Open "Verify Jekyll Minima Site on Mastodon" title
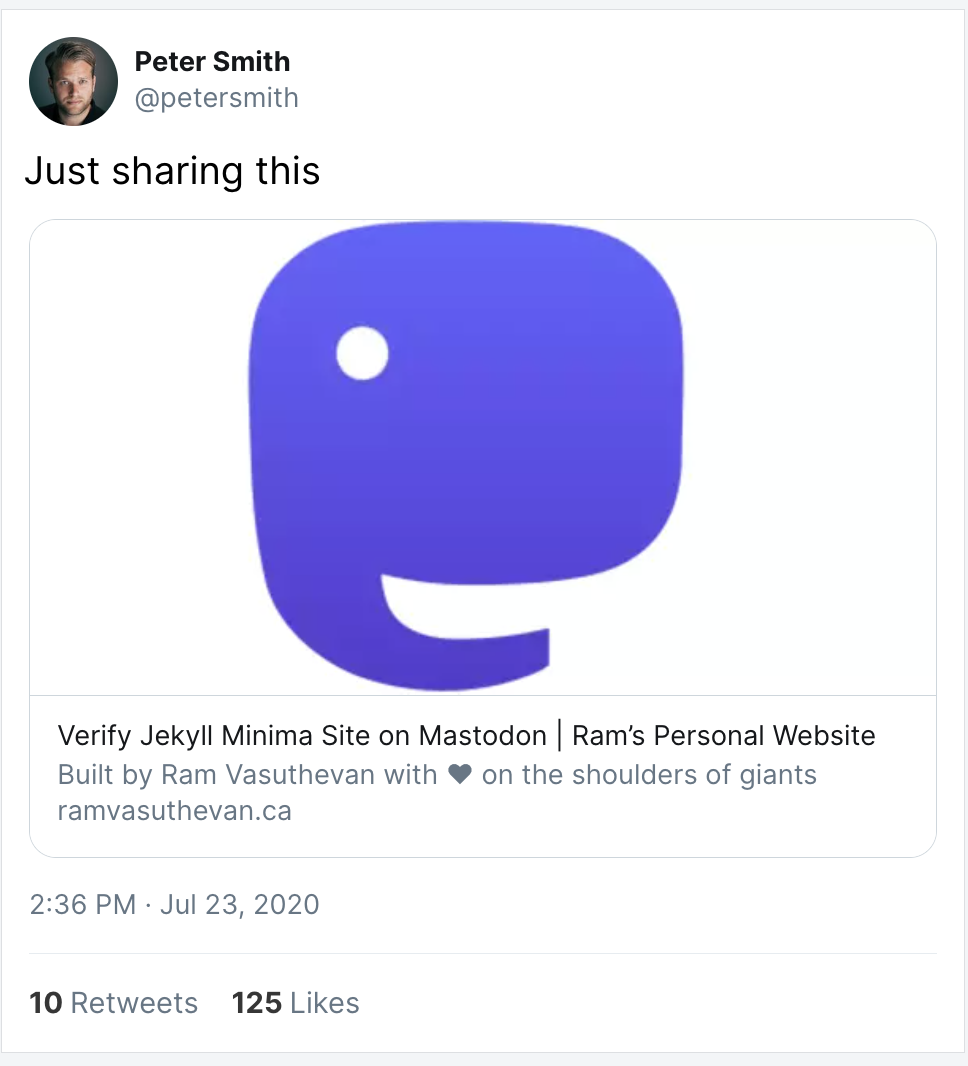The width and height of the screenshot is (968, 1066). [x=302, y=736]
